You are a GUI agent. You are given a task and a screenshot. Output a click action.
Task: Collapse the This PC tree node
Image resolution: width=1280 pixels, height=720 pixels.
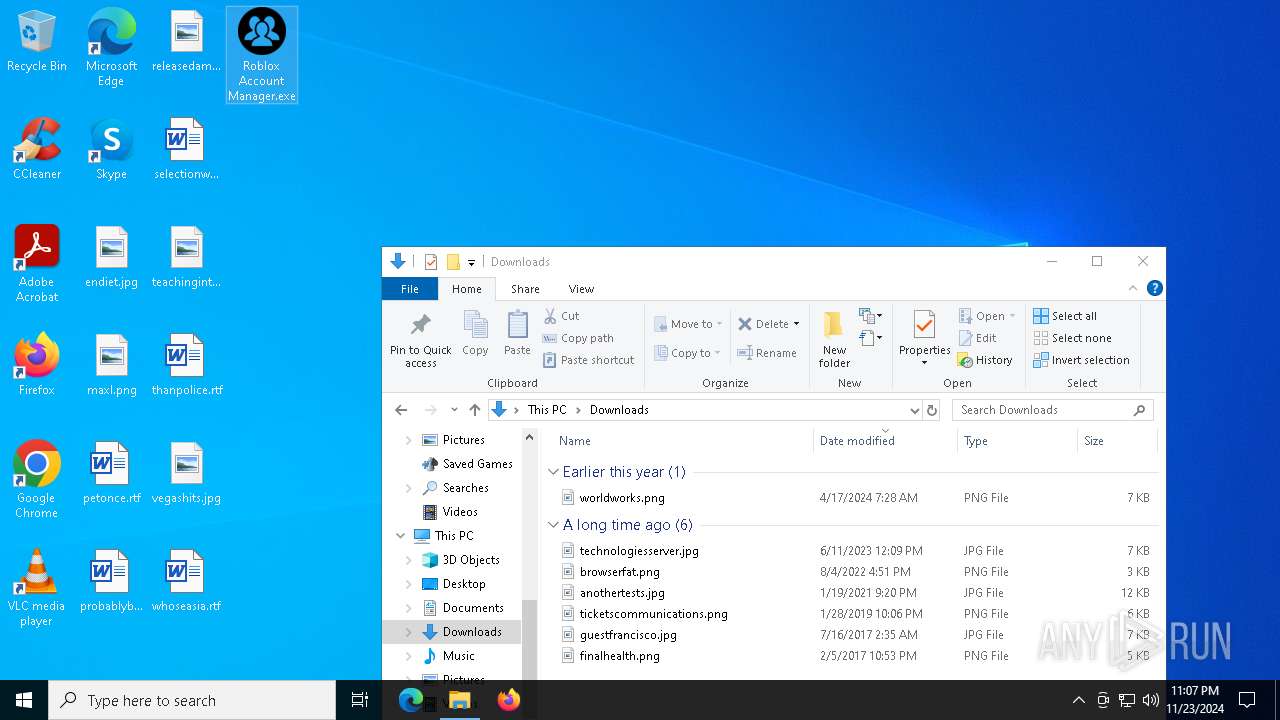[x=401, y=536]
